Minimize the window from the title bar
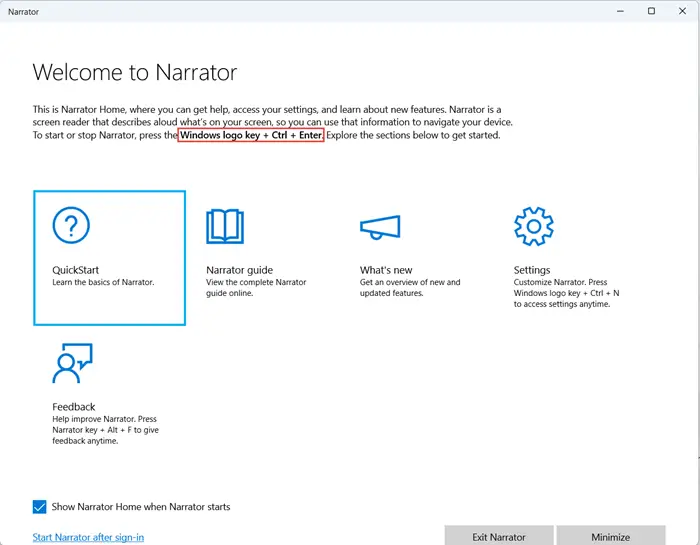700x545 pixels. point(621,11)
